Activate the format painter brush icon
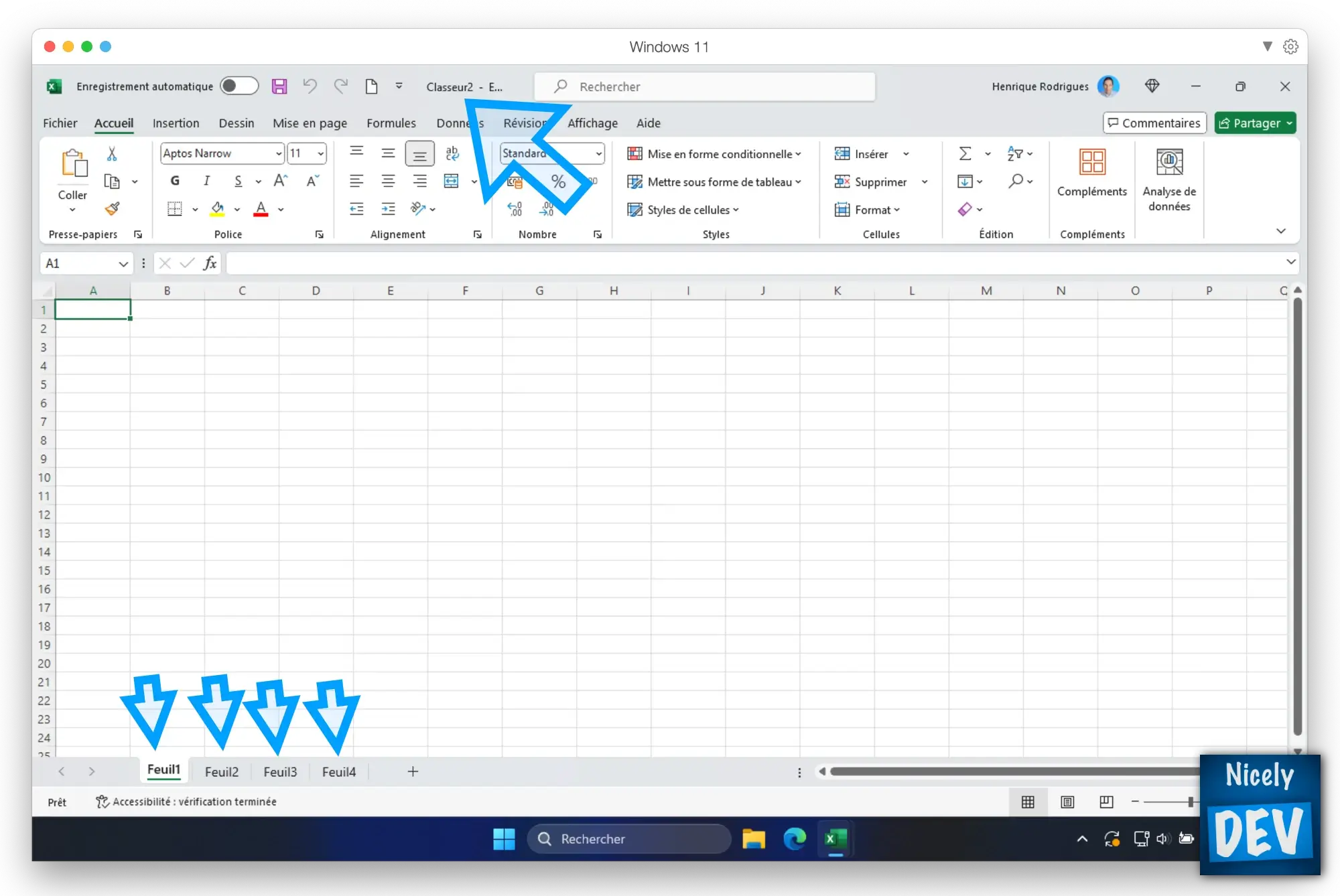This screenshot has height=896, width=1340. 113,209
